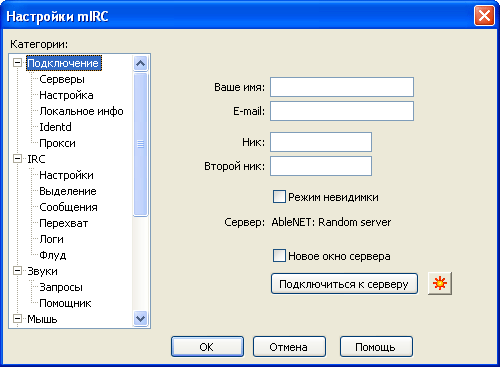Open help with the Помощь button
Viewport: 500px width, 367px height.
(376, 347)
